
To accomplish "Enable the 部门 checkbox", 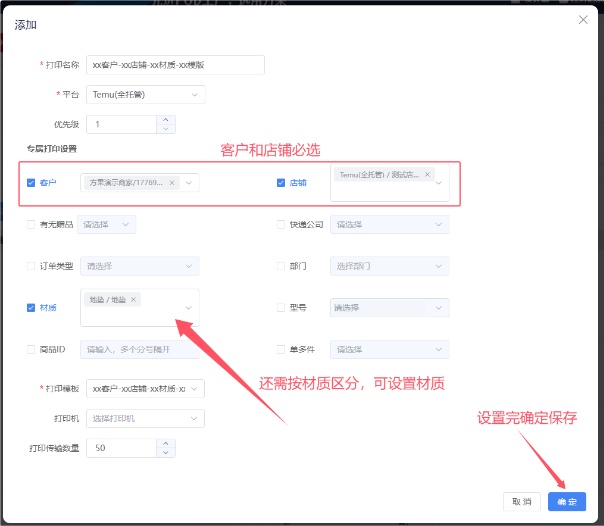I will tap(281, 266).
